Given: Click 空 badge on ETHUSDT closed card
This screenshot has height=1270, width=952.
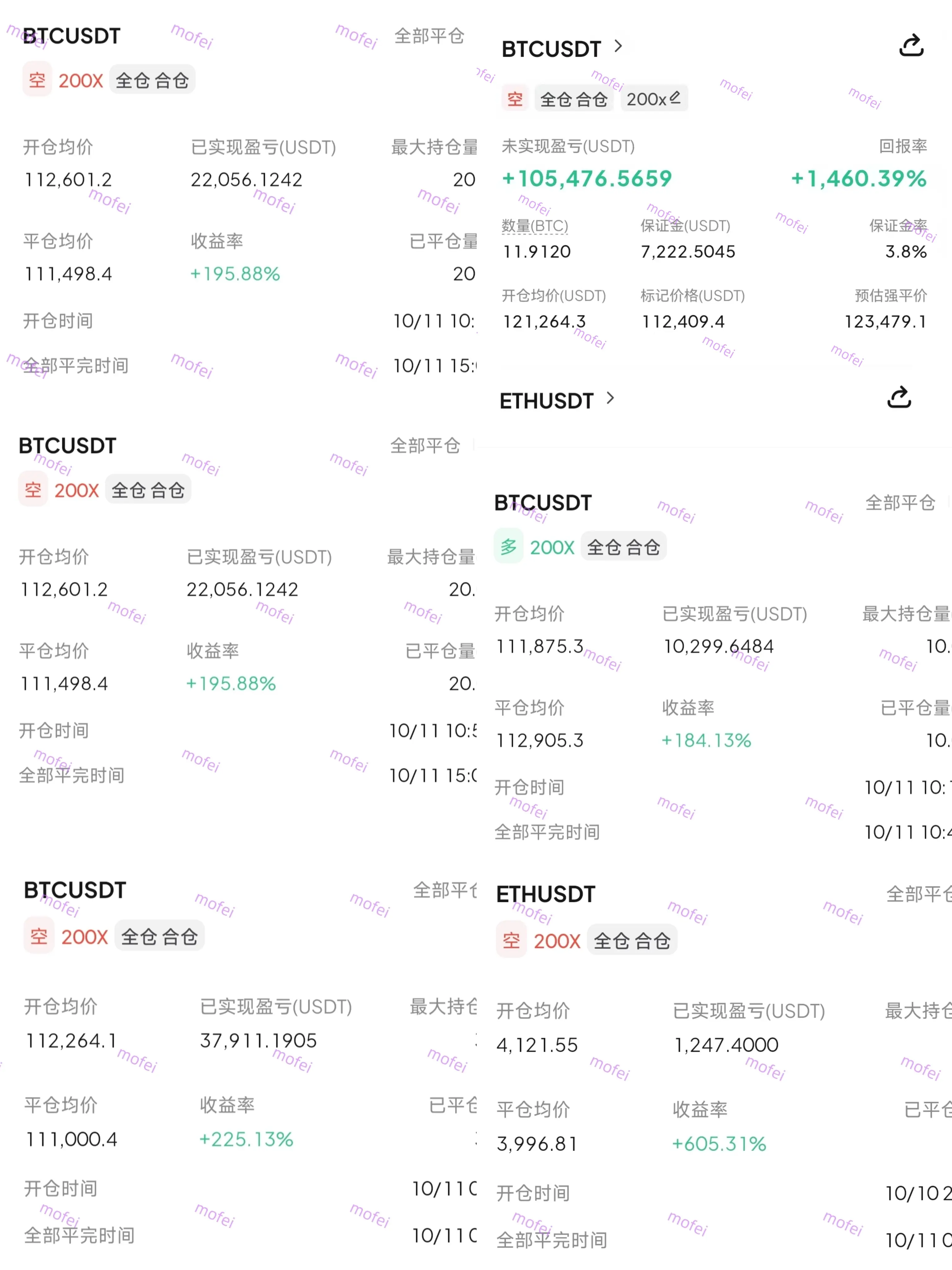Looking at the screenshot, I should (511, 940).
